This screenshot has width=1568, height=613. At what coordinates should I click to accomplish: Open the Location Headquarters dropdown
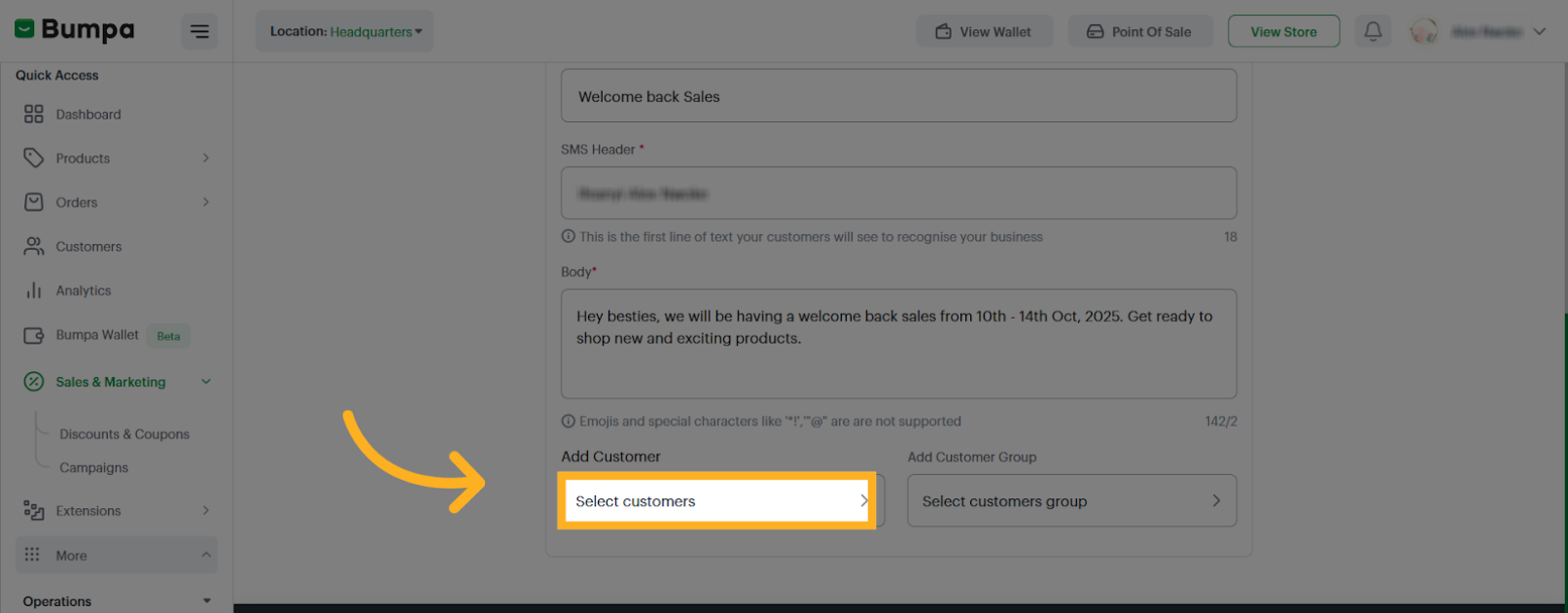click(x=345, y=31)
